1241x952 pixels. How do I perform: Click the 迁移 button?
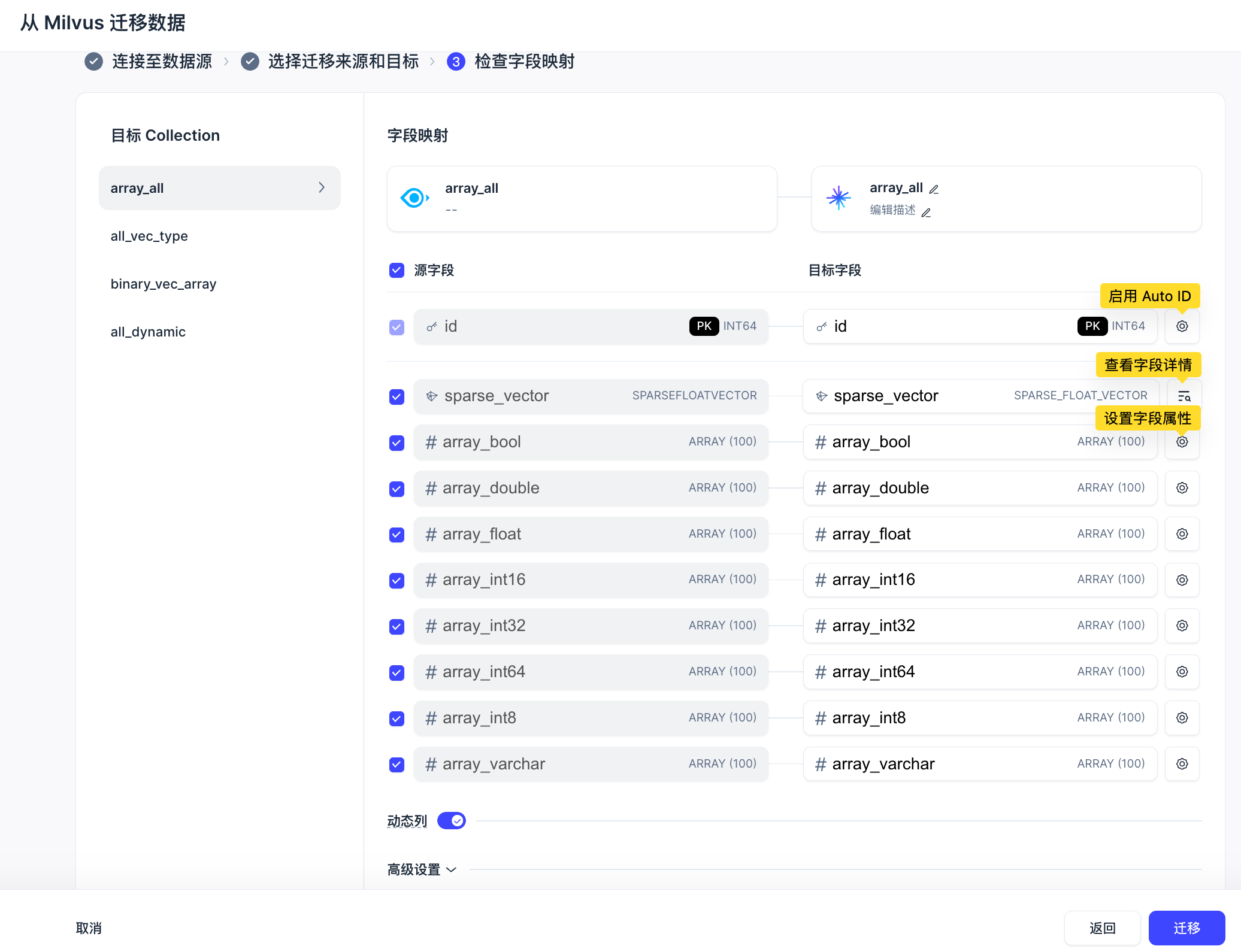click(x=1186, y=928)
